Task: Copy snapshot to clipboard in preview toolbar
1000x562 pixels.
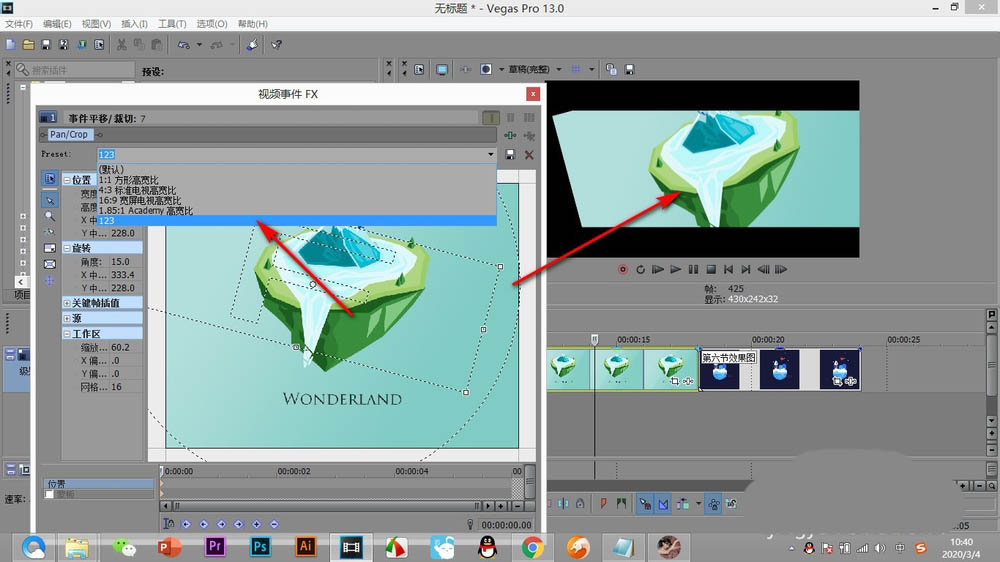Action: coord(611,69)
